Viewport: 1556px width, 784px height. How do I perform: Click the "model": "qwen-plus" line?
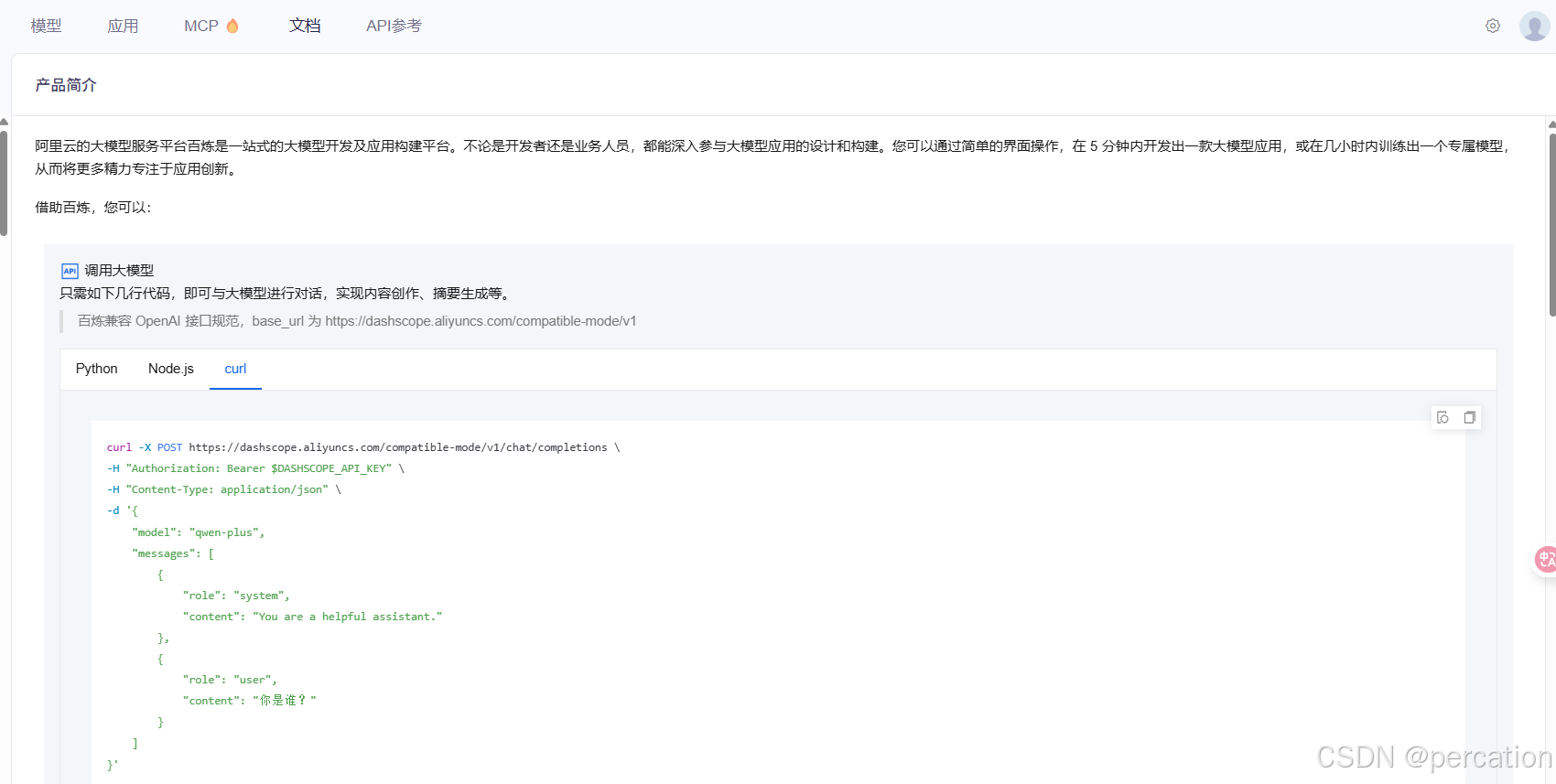[x=199, y=532]
